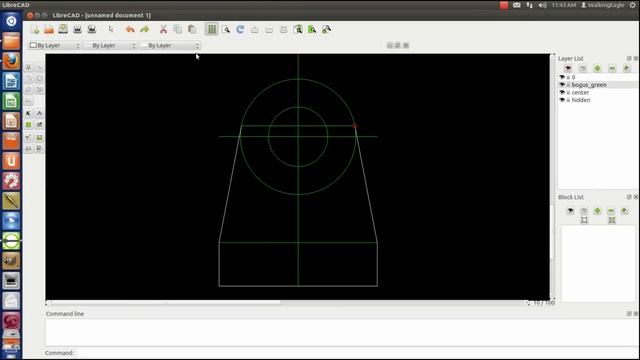640x360 pixels.
Task: Launch Firefox from the dock
Action: [11, 61]
